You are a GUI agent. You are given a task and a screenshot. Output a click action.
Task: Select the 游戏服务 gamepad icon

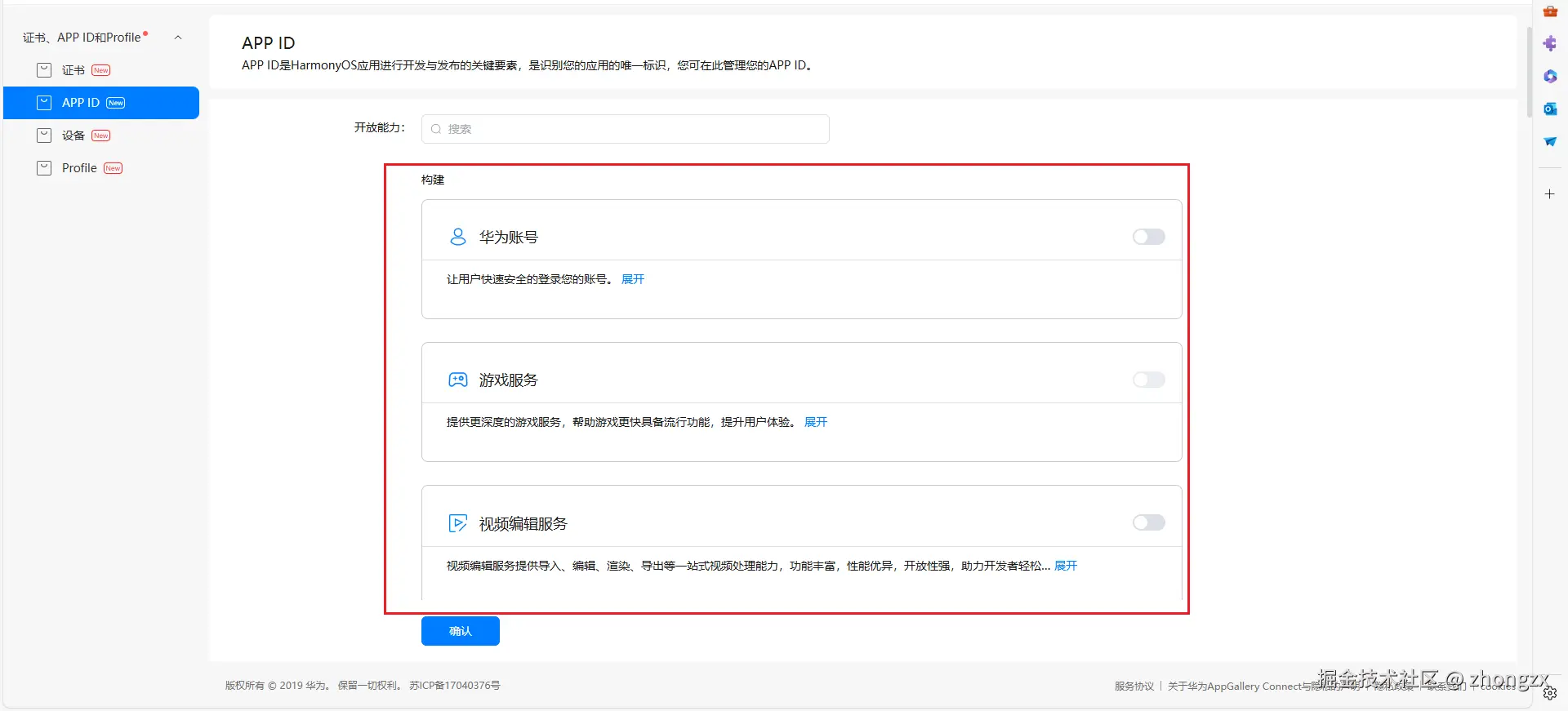tap(458, 380)
